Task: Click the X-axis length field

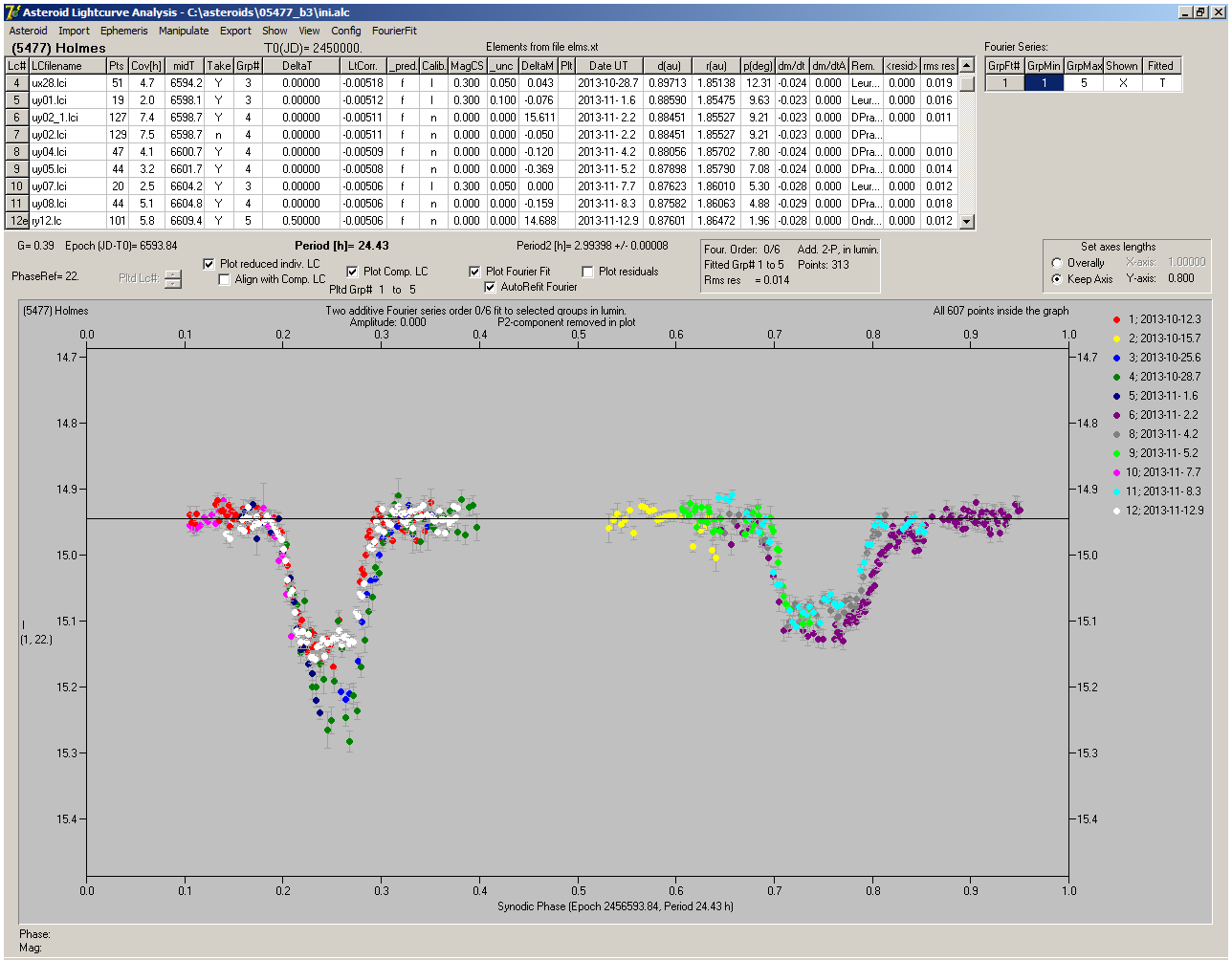Action: pos(1187,262)
